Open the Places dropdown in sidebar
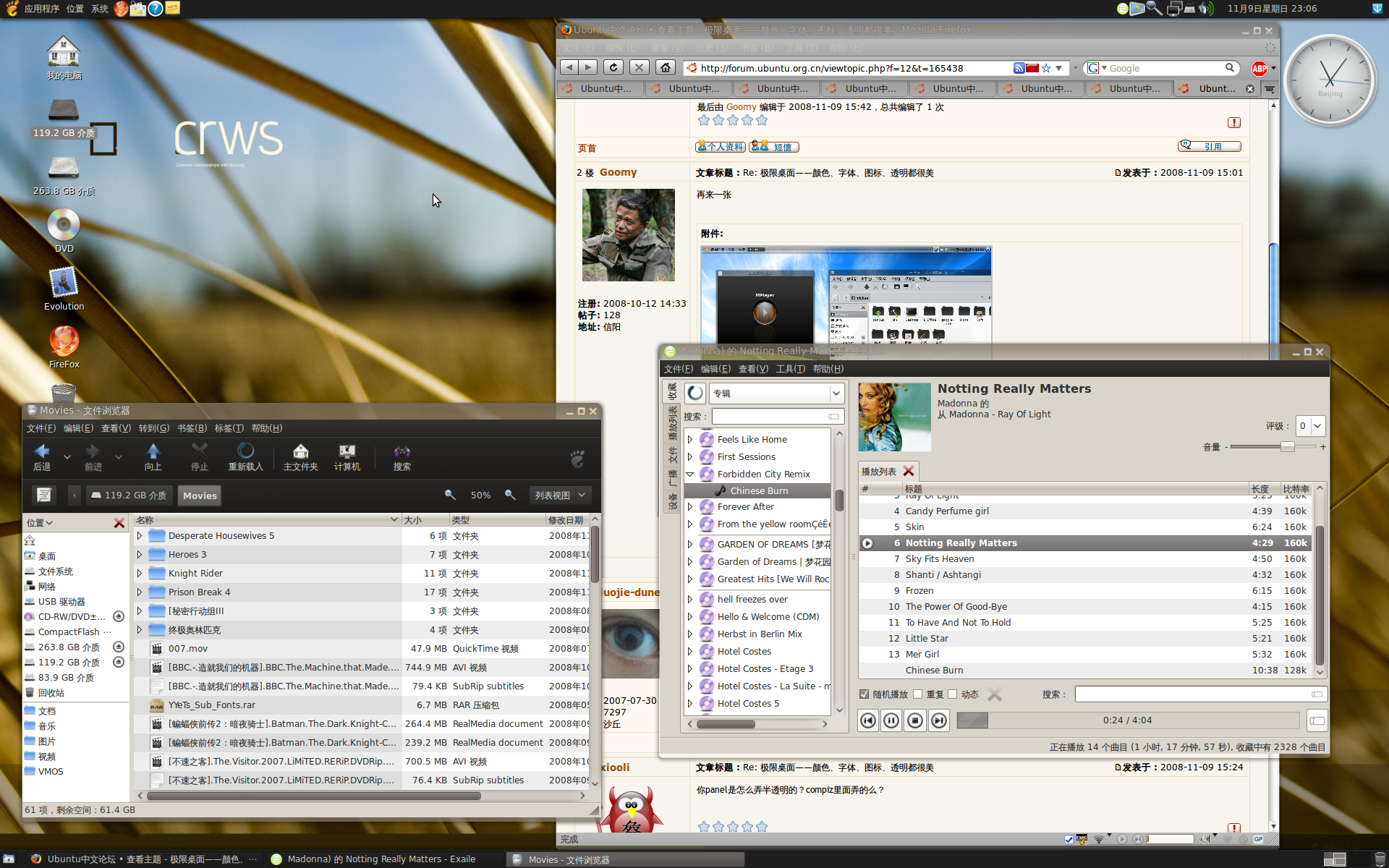Viewport: 1389px width, 868px height. tap(40, 522)
